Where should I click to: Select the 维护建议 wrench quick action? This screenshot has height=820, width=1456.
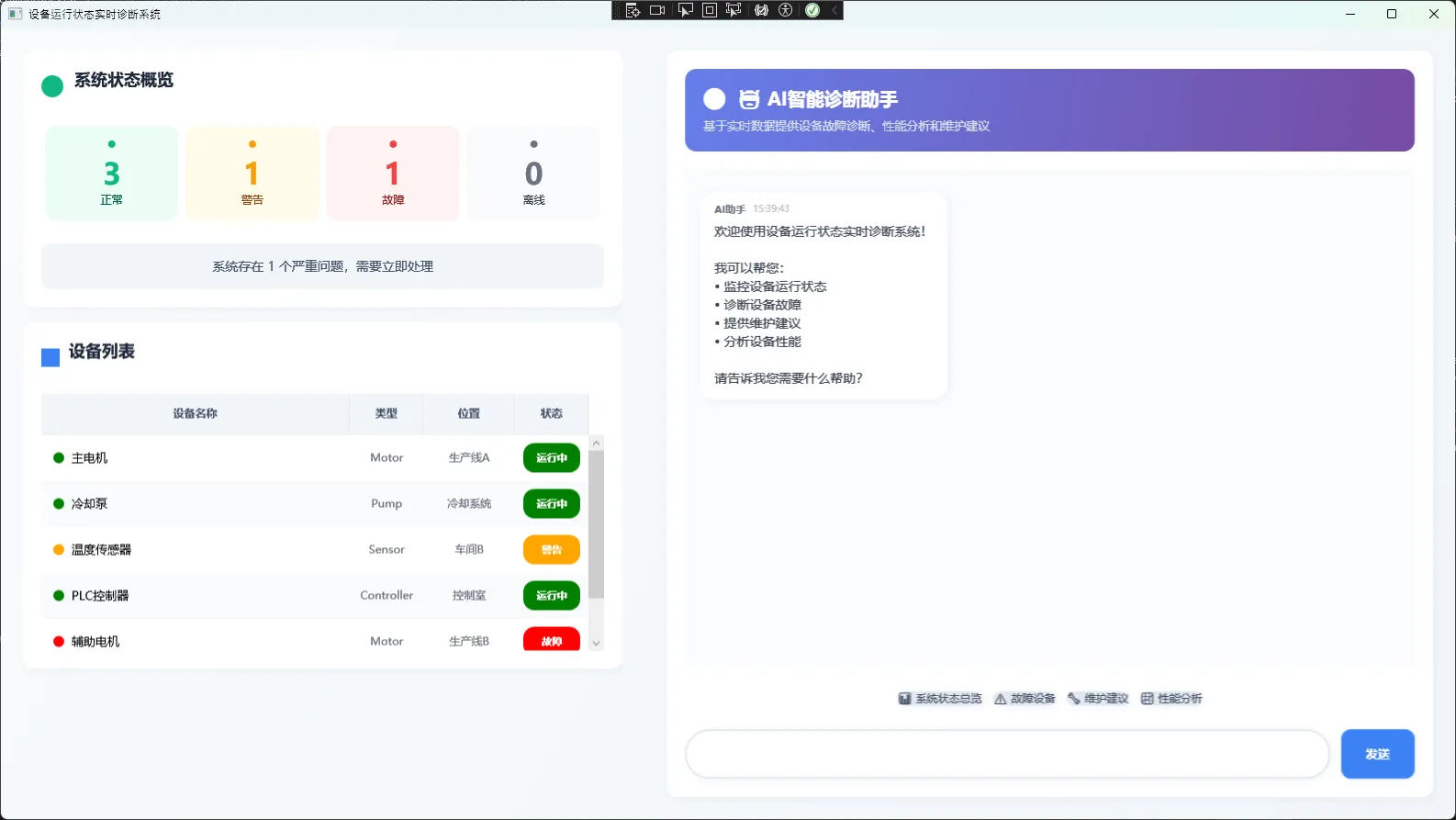pos(1098,699)
